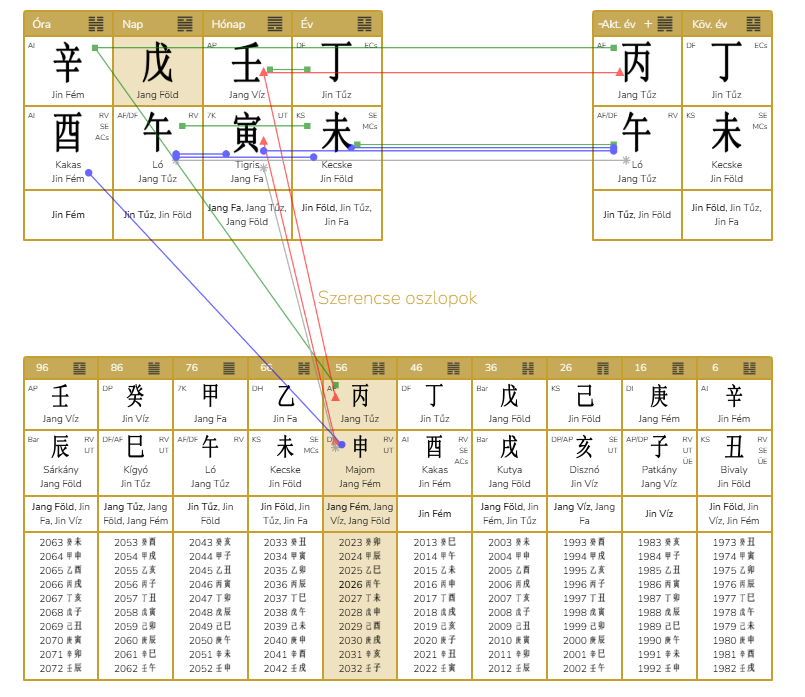Click the hexagram icon in Nap header

[x=185, y=24]
